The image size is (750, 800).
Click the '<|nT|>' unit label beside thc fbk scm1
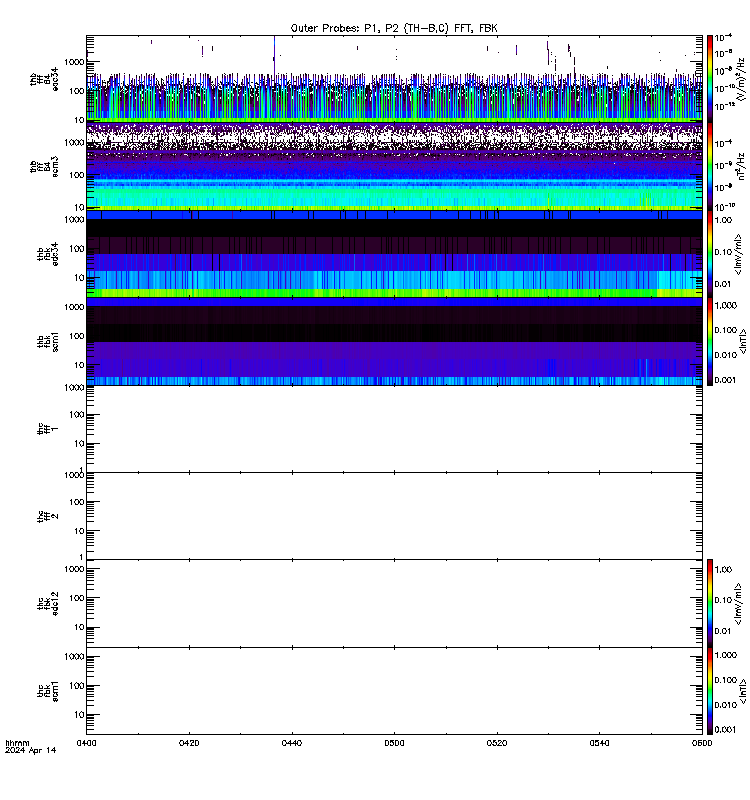(743, 691)
